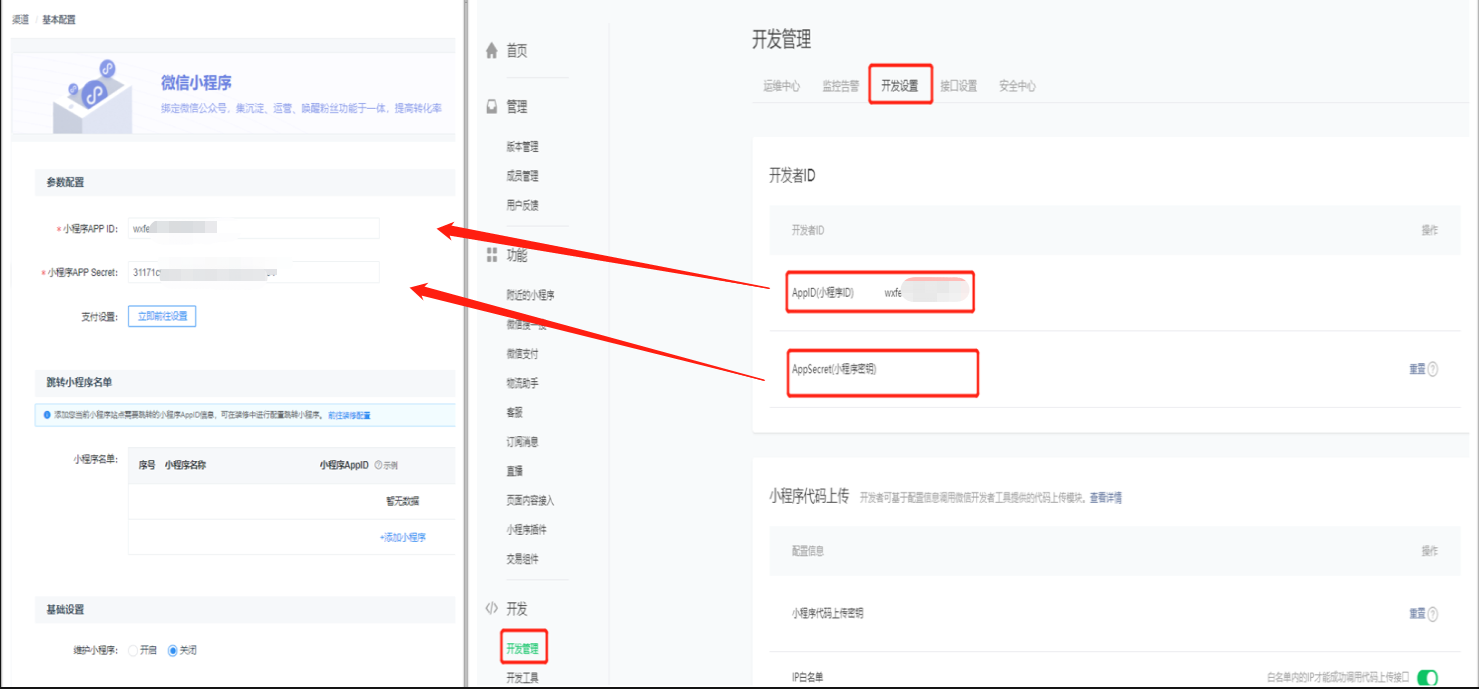The height and width of the screenshot is (689, 1479).
Task: Open 用户反馈 in the sidebar
Action: 522,205
